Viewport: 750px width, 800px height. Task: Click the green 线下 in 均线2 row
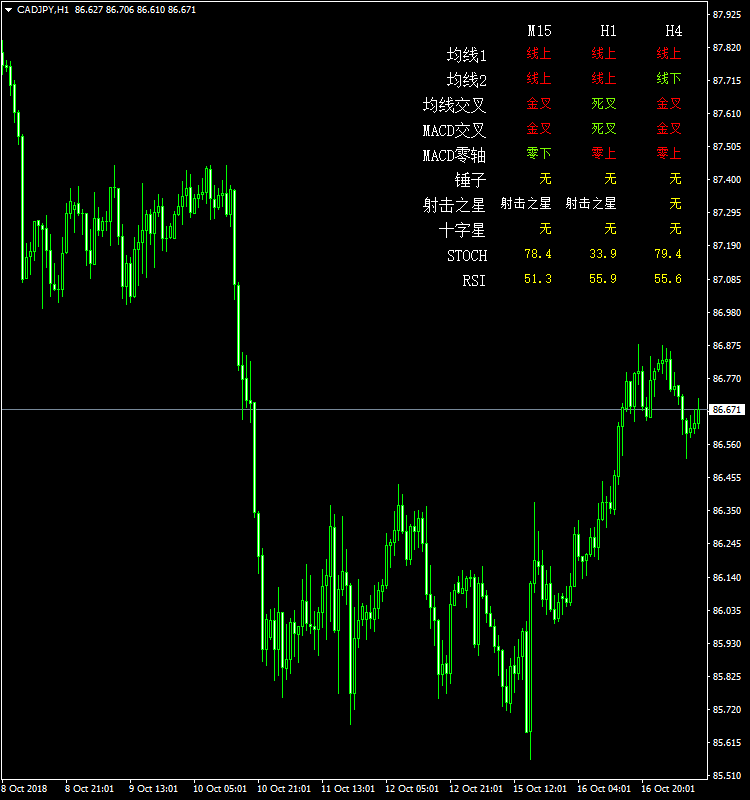coord(669,79)
